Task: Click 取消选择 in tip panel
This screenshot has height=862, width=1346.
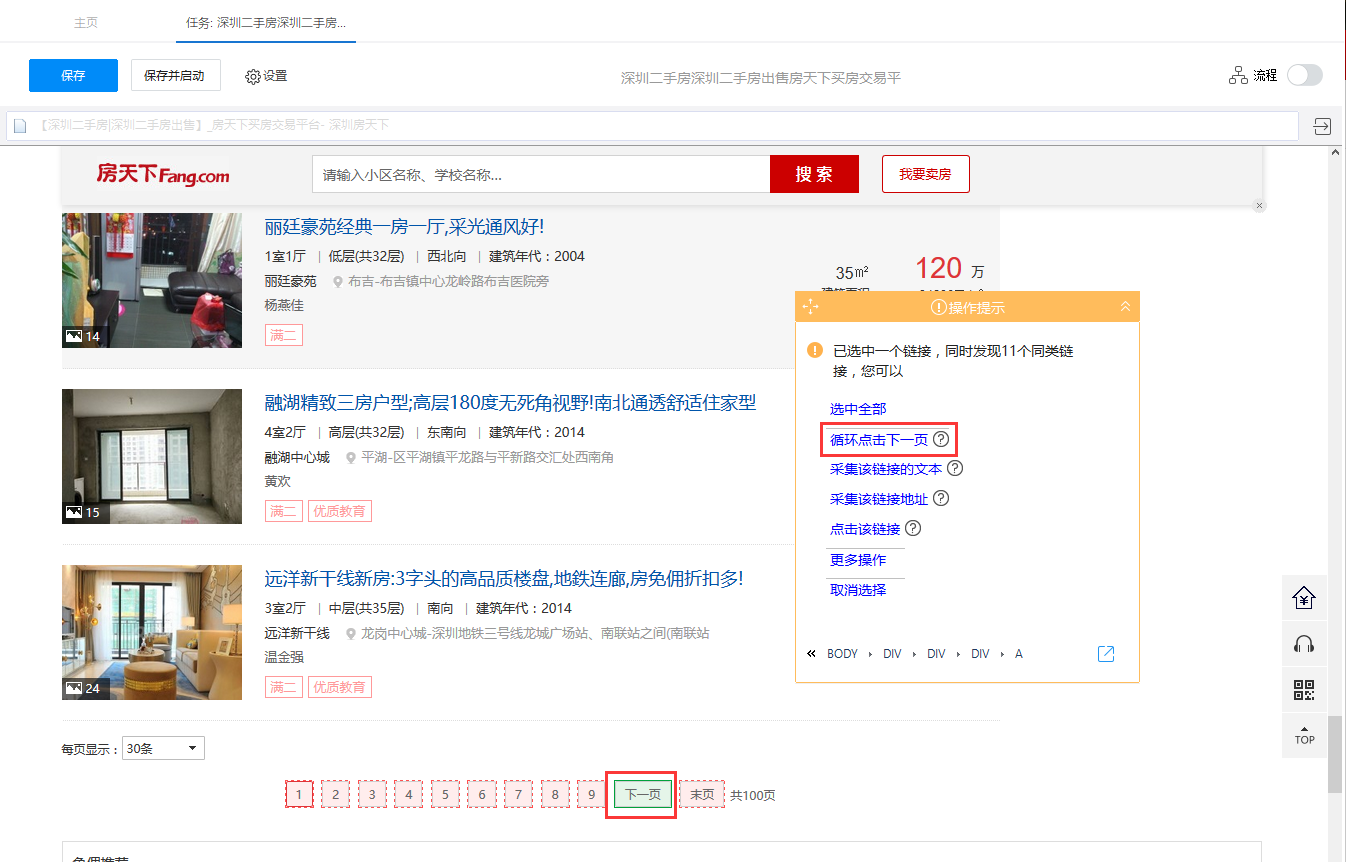Action: [858, 590]
